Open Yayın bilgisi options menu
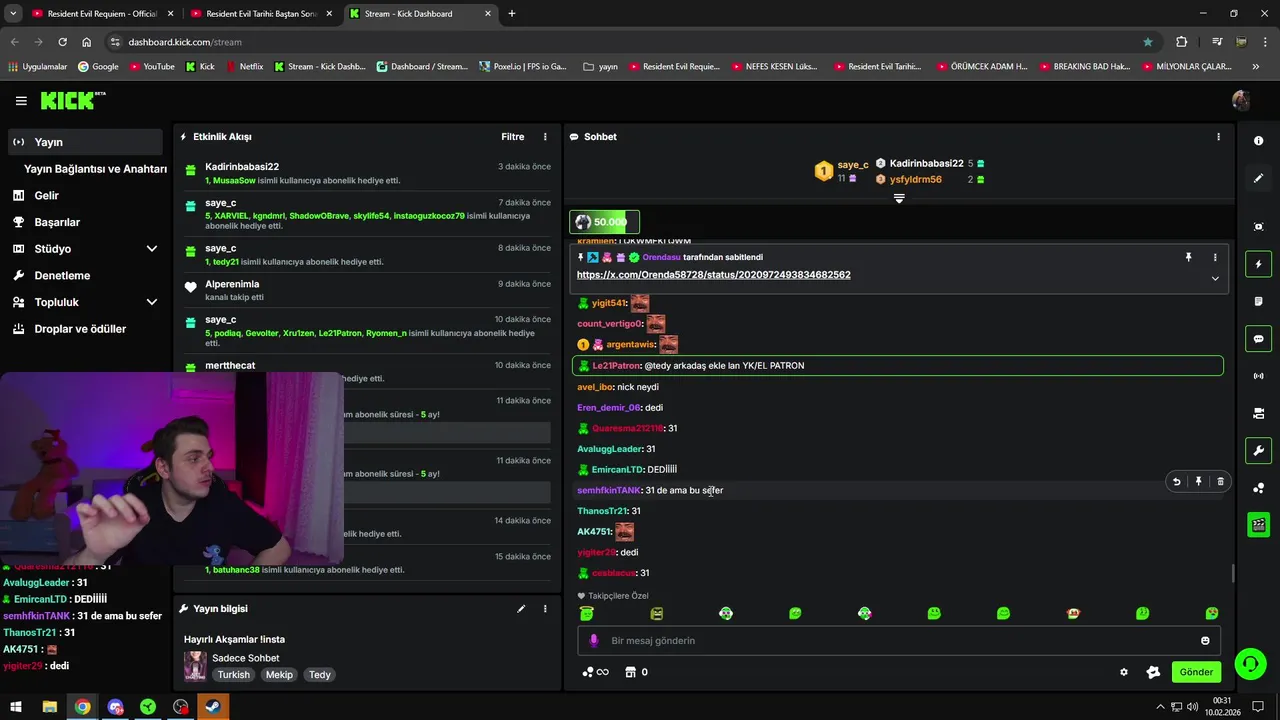 [x=545, y=608]
